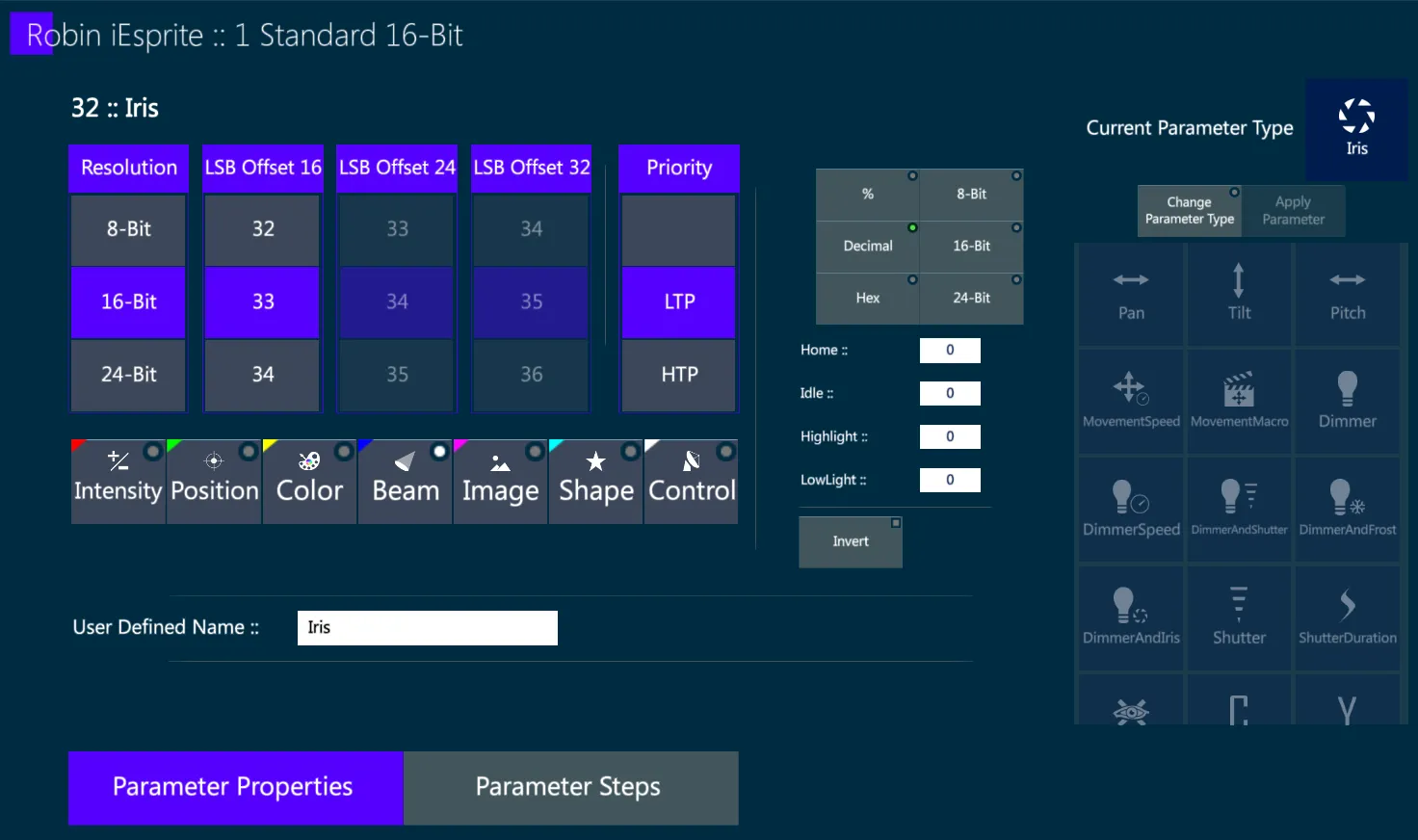Toggle the Color category button

tap(309, 482)
